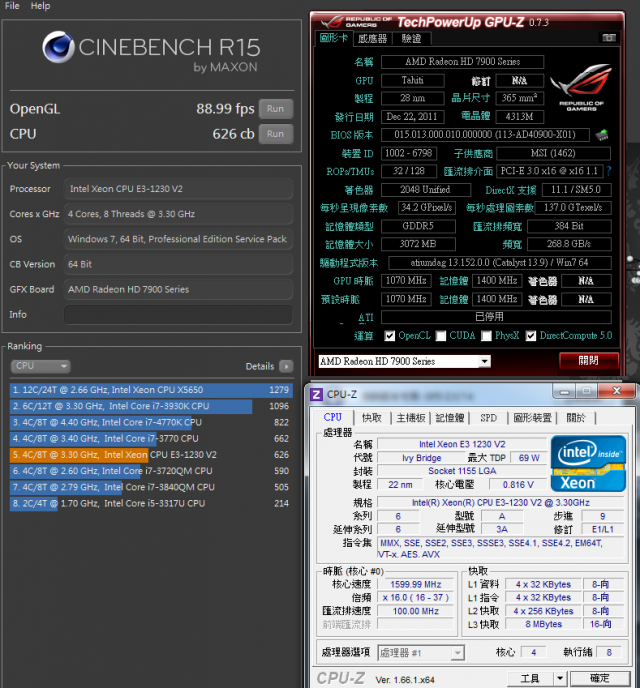Toggle the OpenCL checkbox in GPU-Z
Image resolution: width=640 pixels, height=689 pixels.
click(x=389, y=336)
